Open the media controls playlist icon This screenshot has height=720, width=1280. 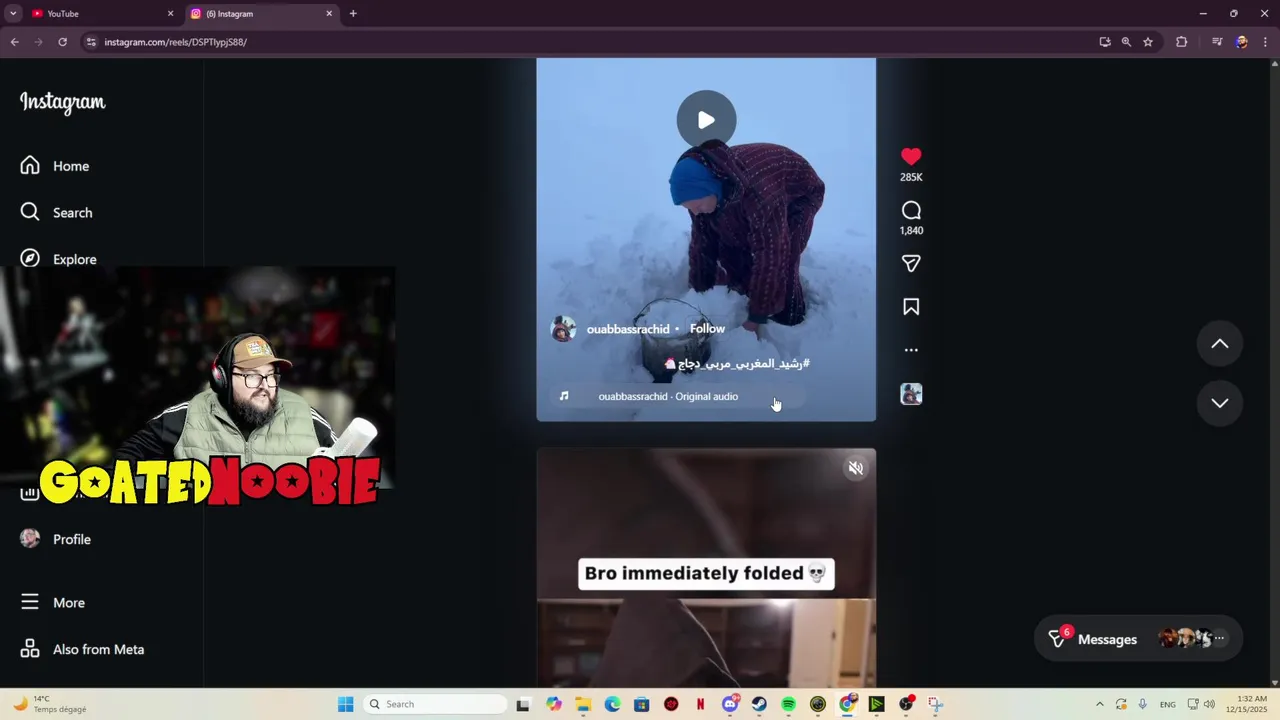tap(1217, 42)
